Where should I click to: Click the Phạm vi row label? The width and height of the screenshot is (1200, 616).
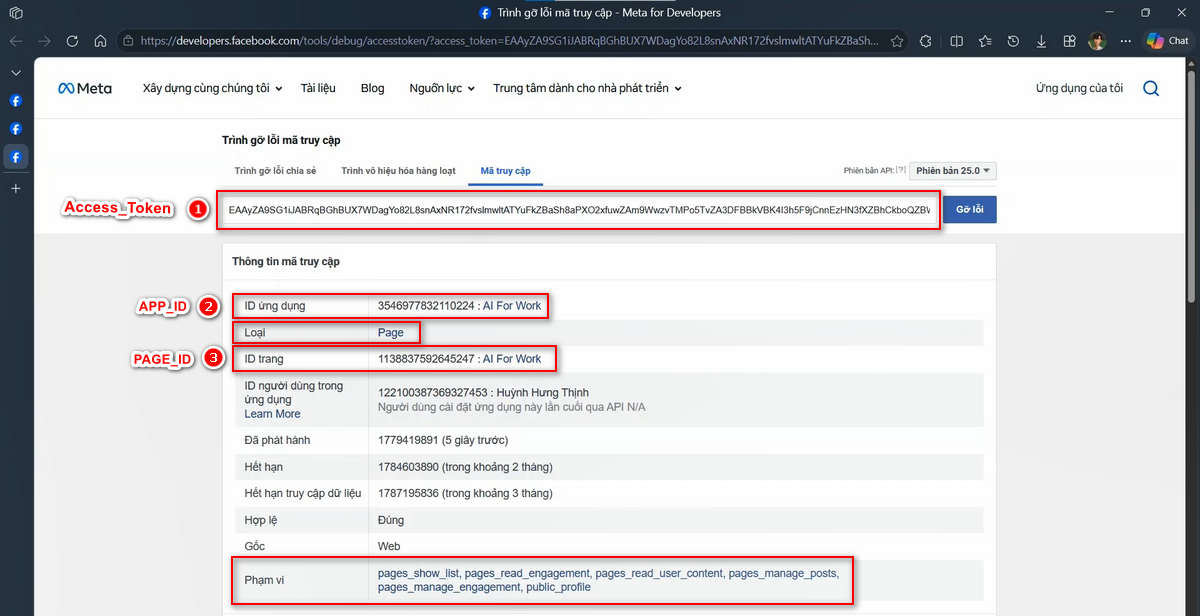pos(263,580)
